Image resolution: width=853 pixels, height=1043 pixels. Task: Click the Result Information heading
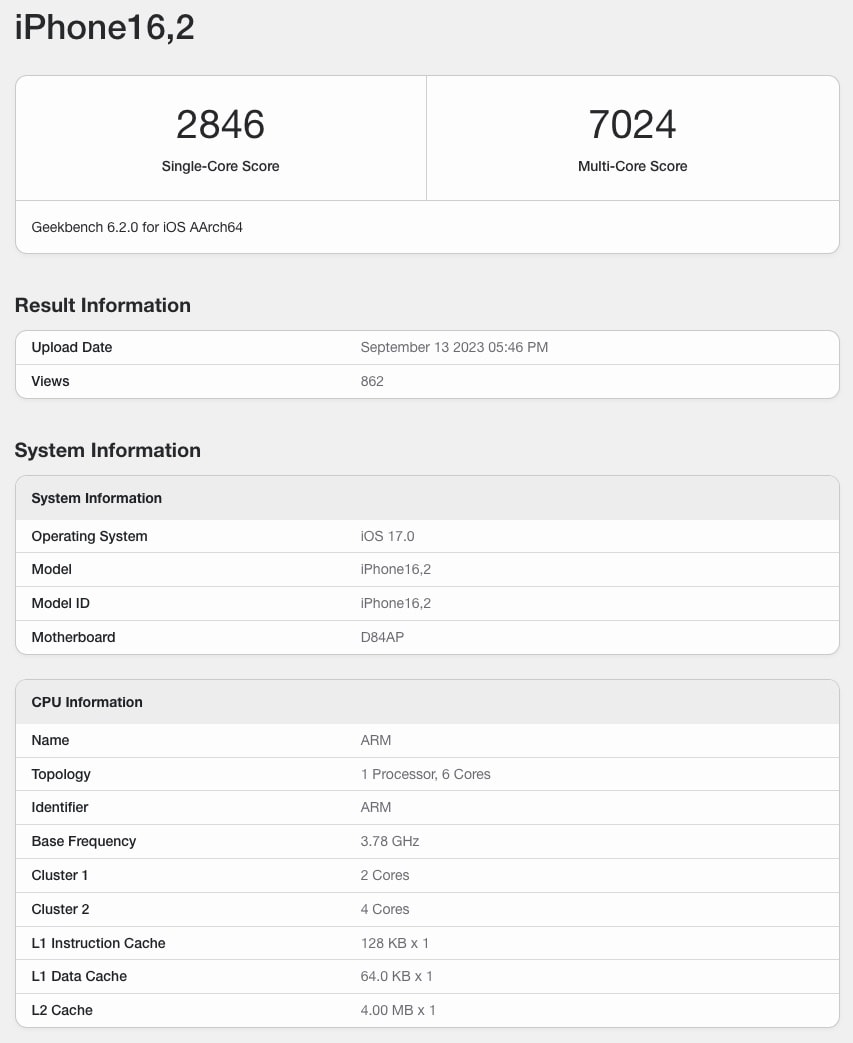tap(102, 305)
